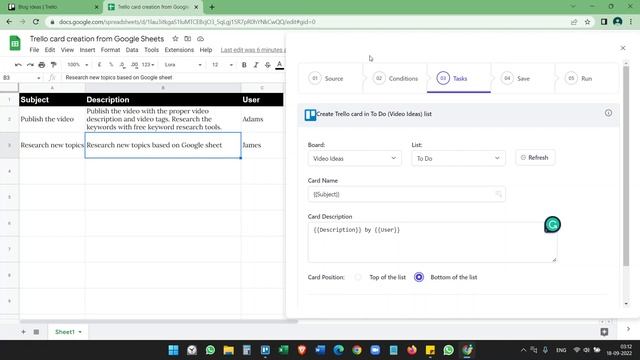Apply currency format icon

(99, 65)
